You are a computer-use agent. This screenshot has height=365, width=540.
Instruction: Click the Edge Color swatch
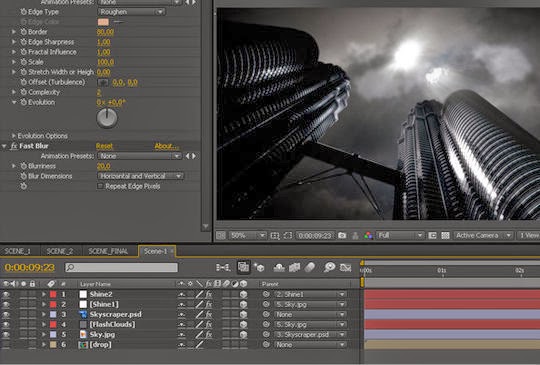coord(103,22)
